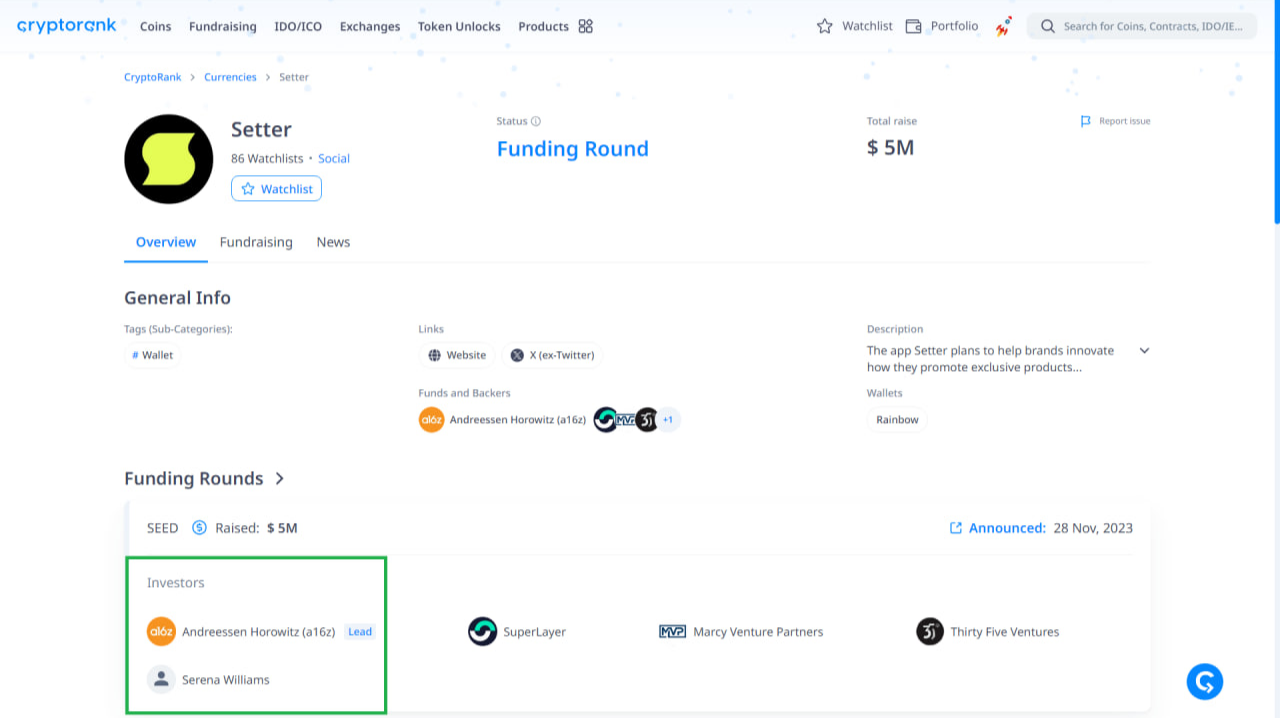Open the Website link button
Screen dimensions: 1280x718
(457, 355)
